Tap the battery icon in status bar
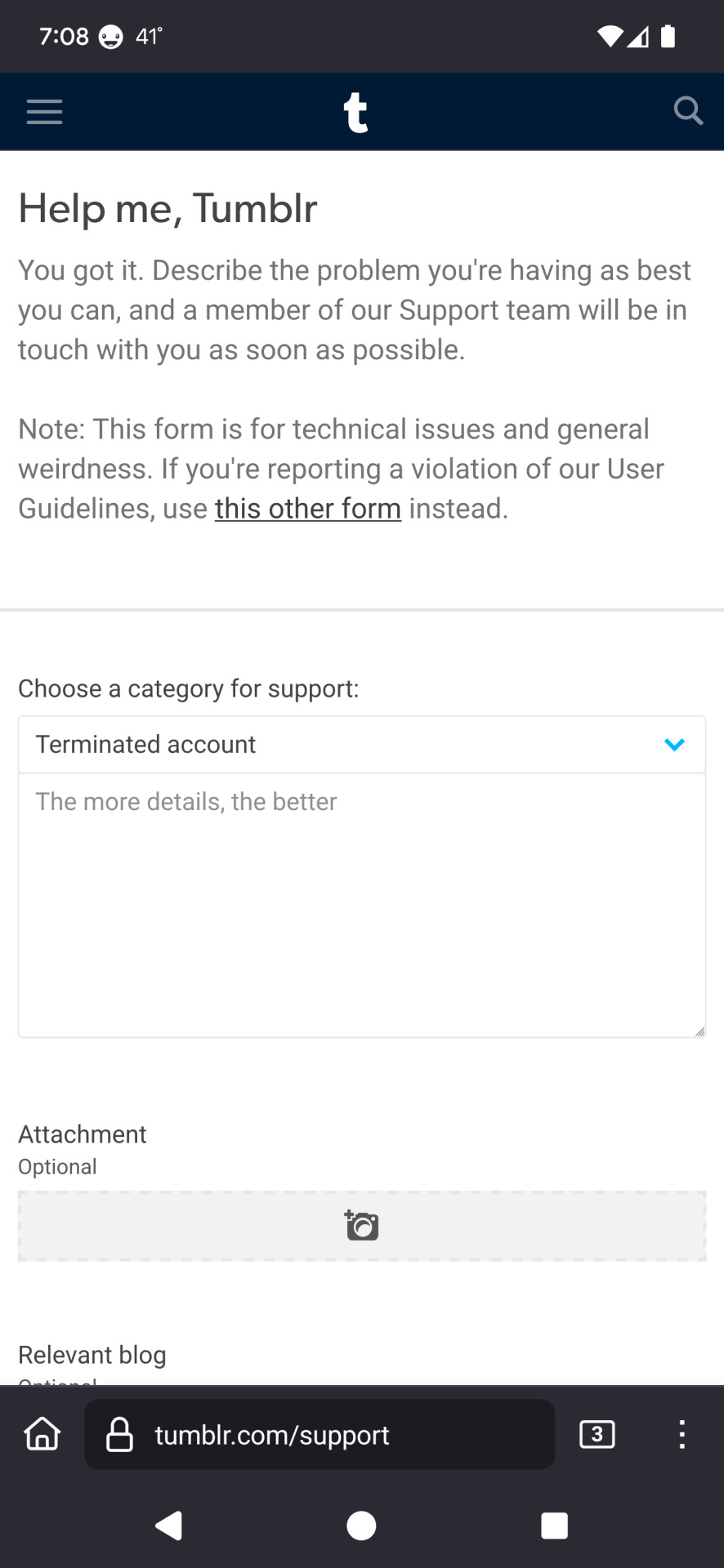 click(x=668, y=36)
